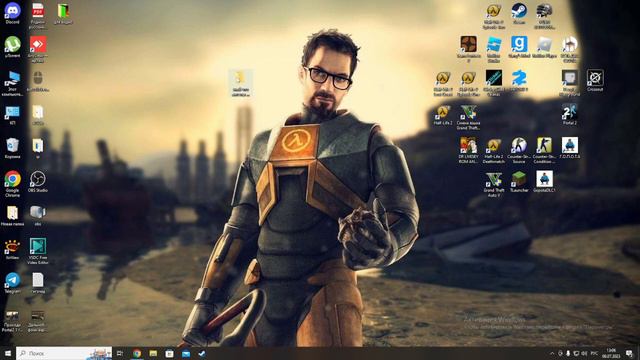Open the Windows Start menu
Image resolution: width=640 pixels, height=360 pixels.
tap(8, 353)
